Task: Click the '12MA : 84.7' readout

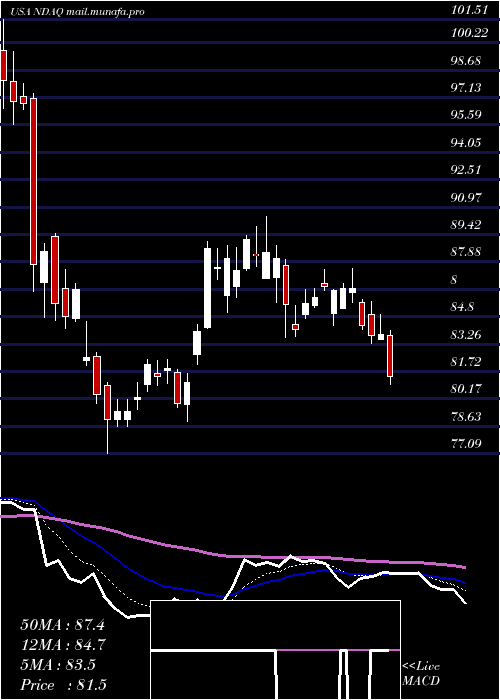Action: (62, 645)
